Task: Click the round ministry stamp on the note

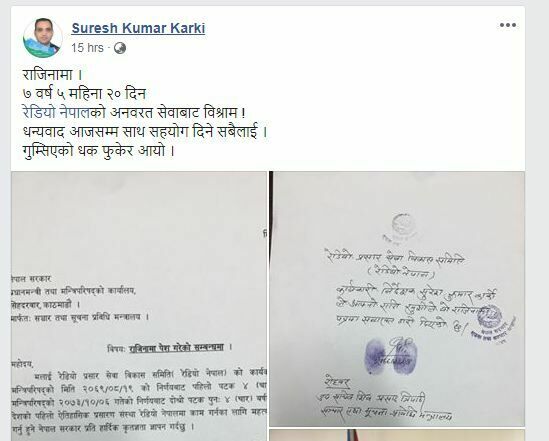Action: [490, 318]
